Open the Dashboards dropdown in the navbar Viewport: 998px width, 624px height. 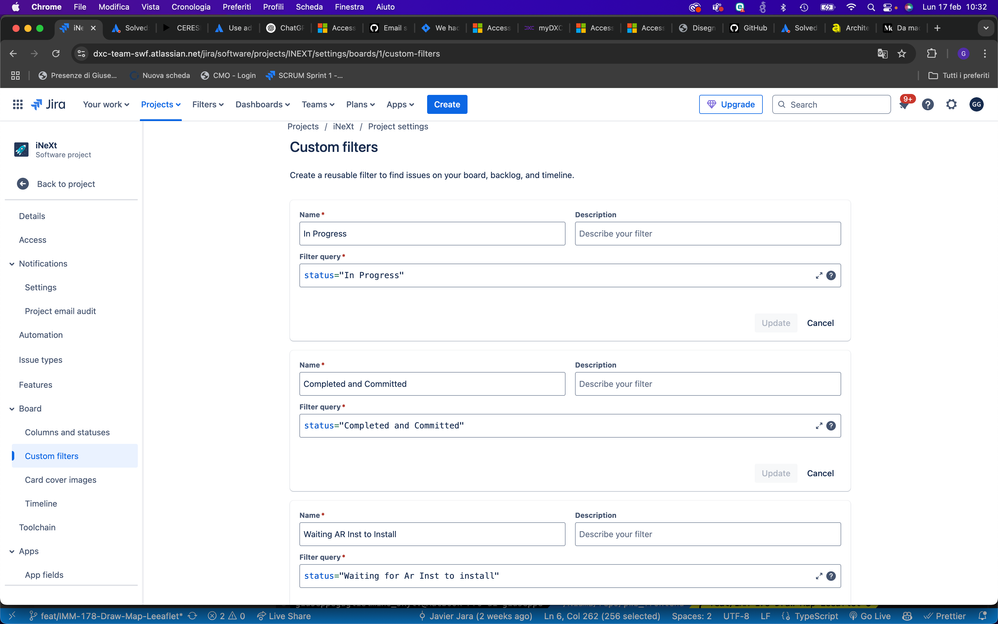(x=262, y=104)
